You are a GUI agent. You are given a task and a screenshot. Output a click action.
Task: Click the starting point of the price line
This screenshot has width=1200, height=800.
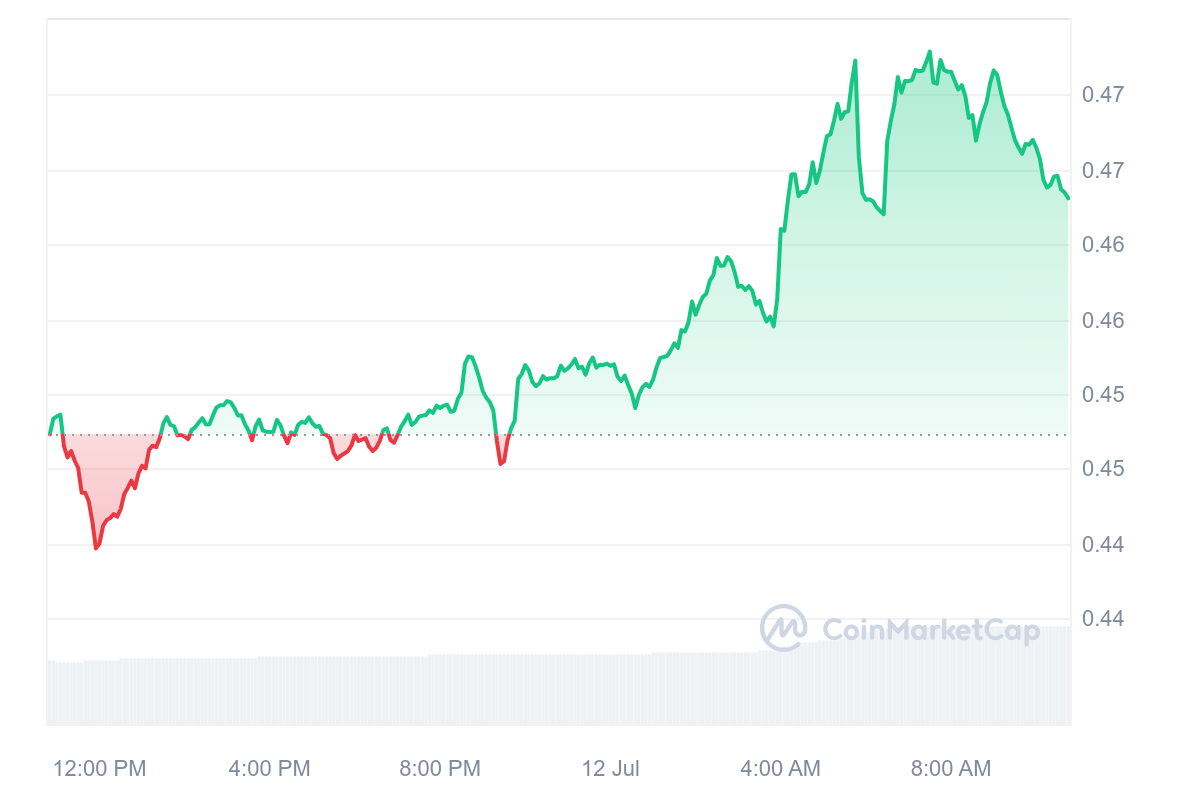49,434
